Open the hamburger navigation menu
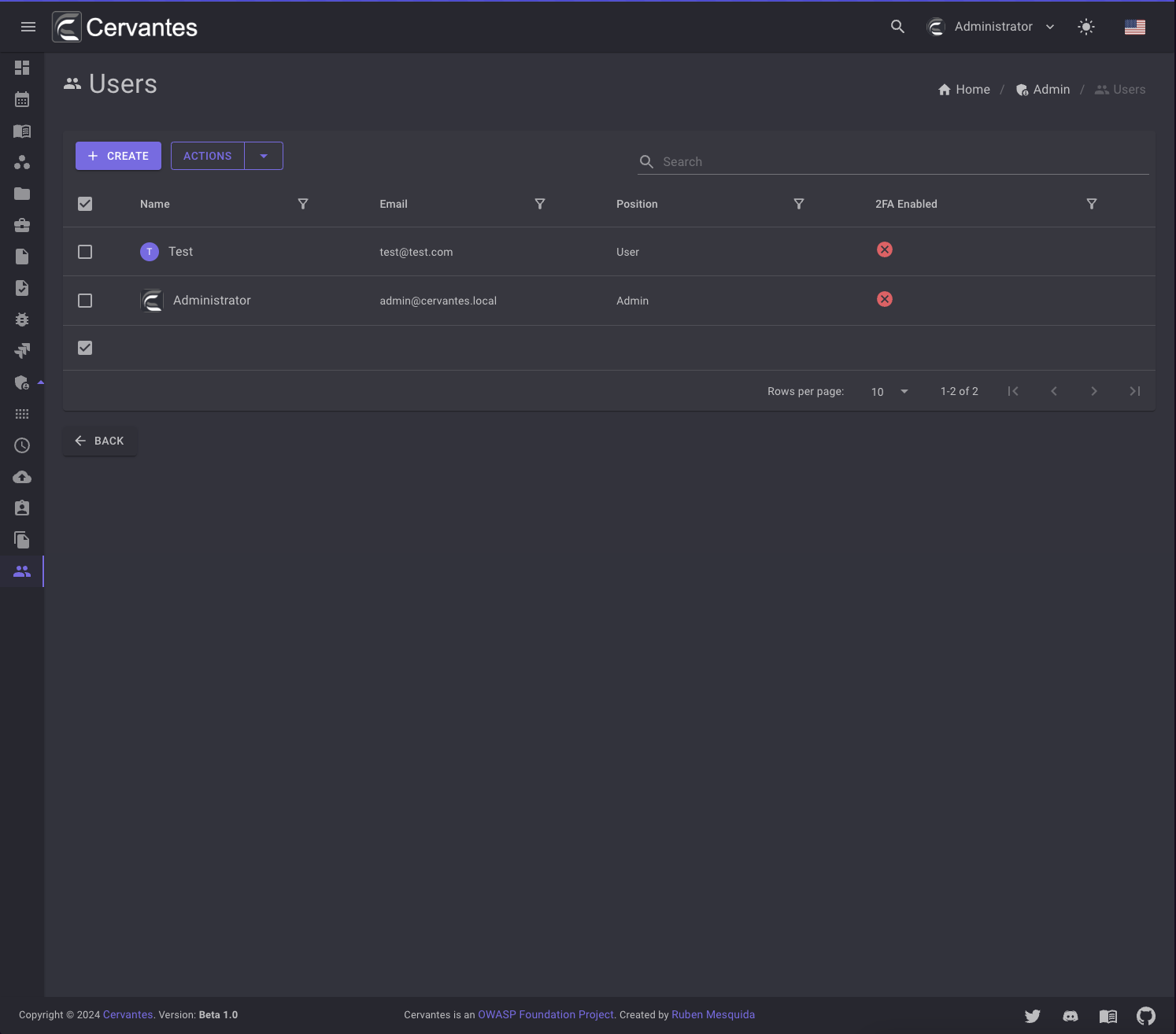 [28, 27]
